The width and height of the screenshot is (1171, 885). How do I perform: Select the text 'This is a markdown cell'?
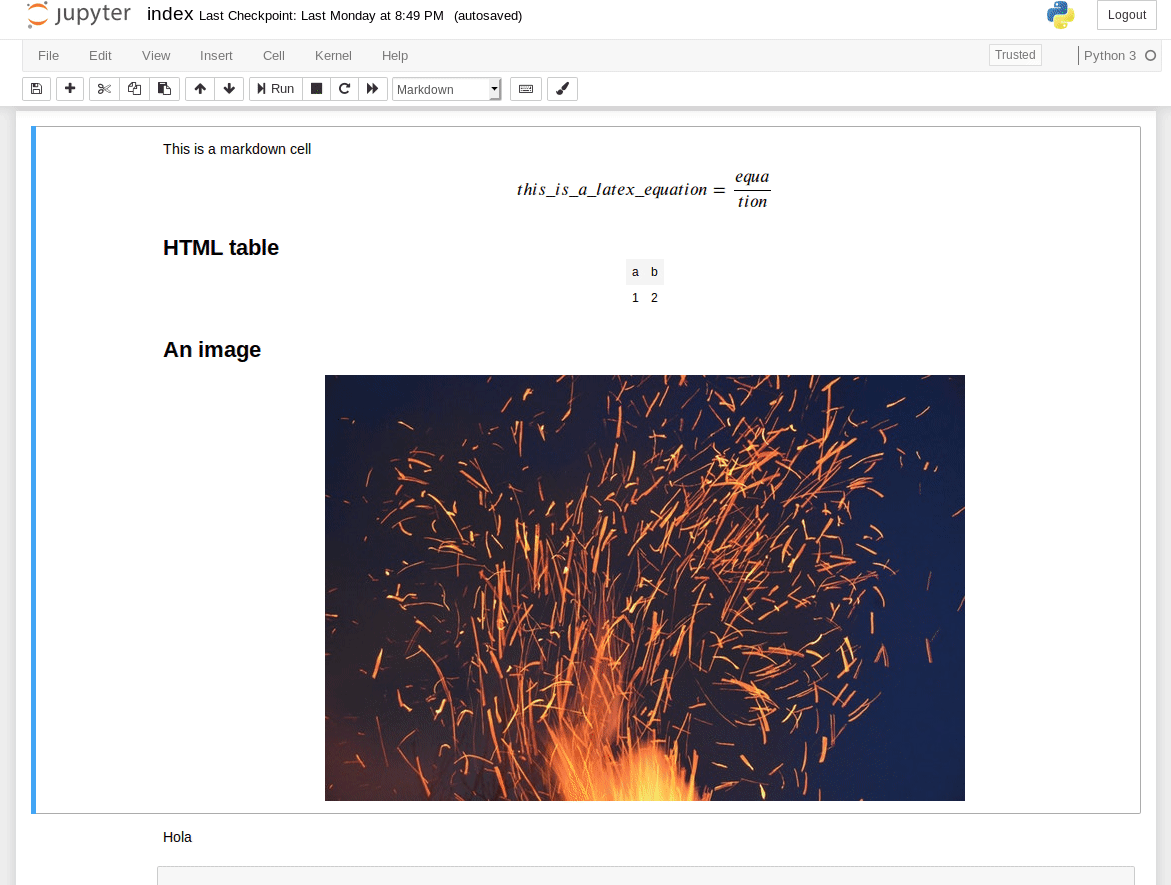point(237,149)
